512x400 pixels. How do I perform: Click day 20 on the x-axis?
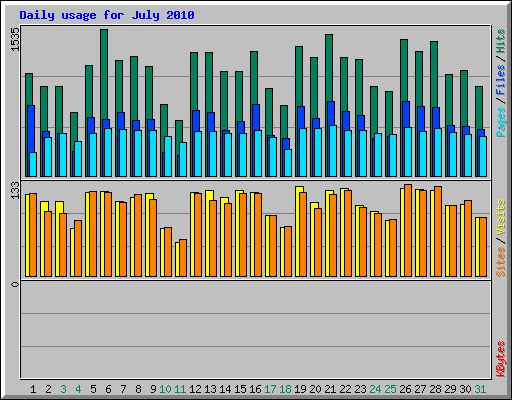coord(315,389)
